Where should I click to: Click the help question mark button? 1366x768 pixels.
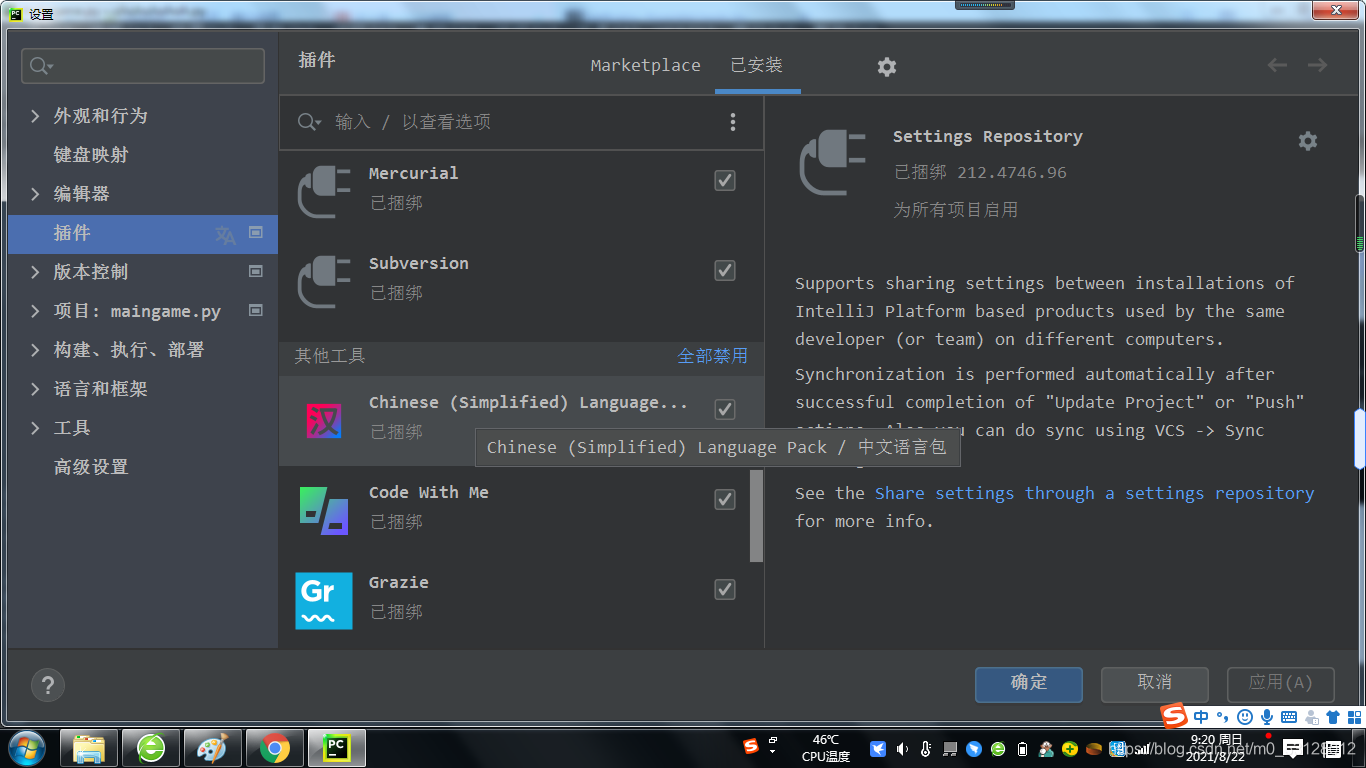click(47, 685)
